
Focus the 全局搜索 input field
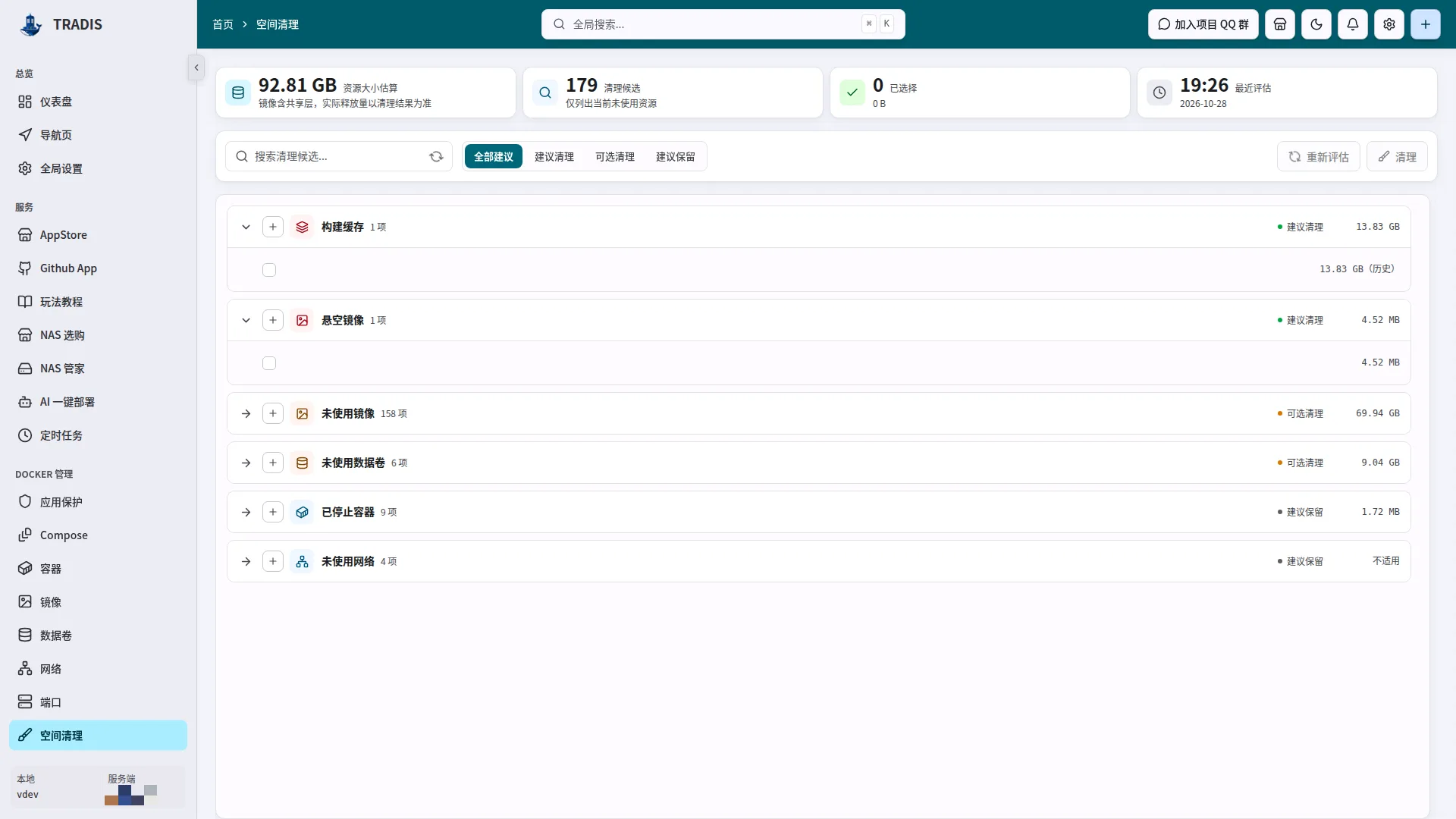723,24
